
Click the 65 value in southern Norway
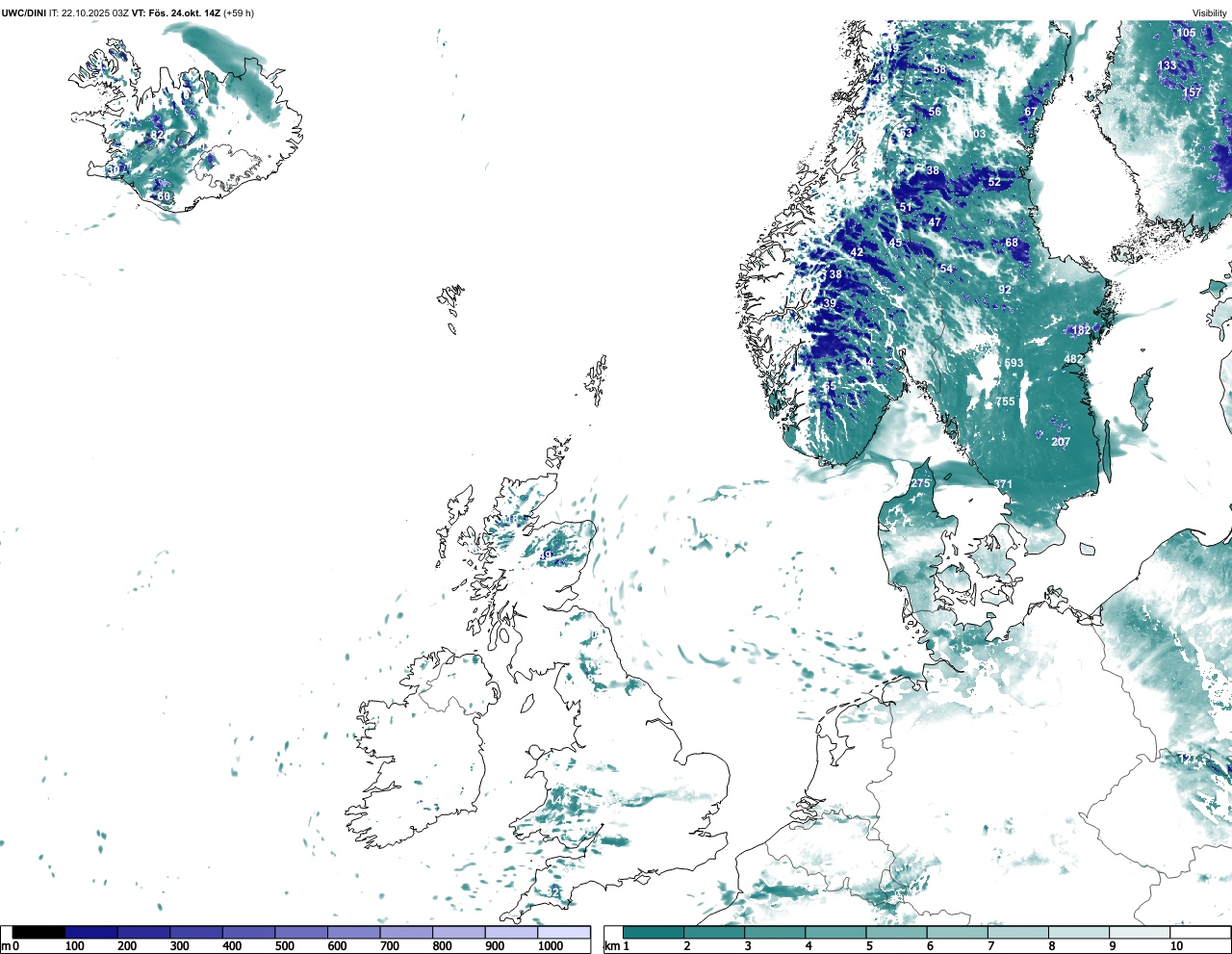[830, 385]
